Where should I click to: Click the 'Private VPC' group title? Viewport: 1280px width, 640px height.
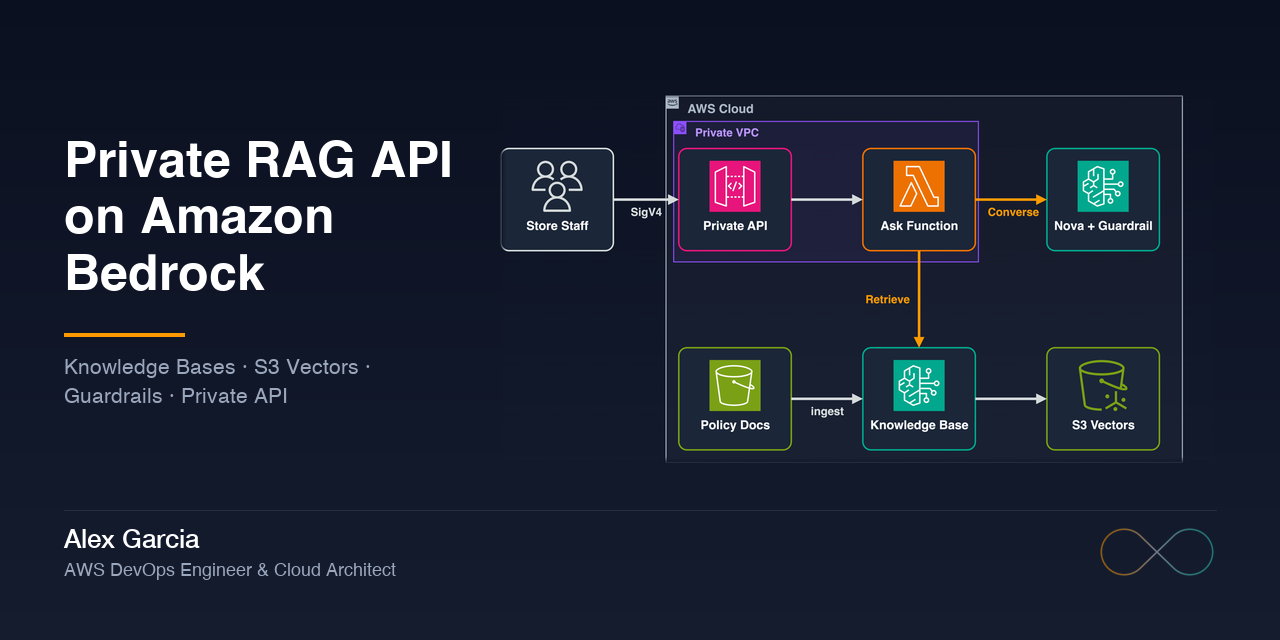[x=727, y=132]
